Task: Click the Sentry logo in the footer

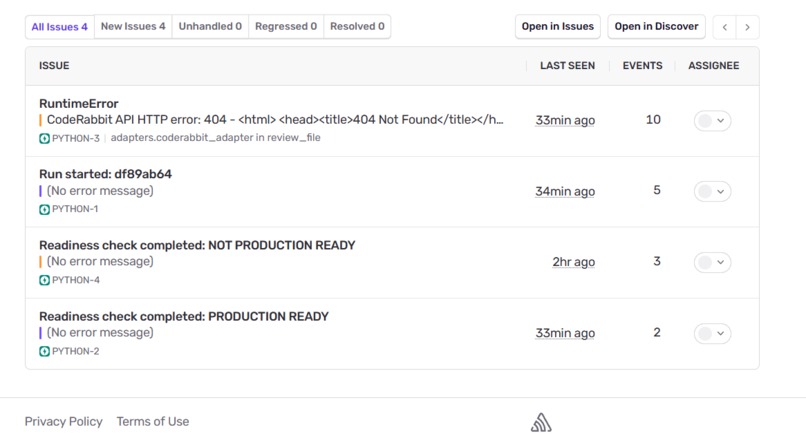Action: (541, 423)
